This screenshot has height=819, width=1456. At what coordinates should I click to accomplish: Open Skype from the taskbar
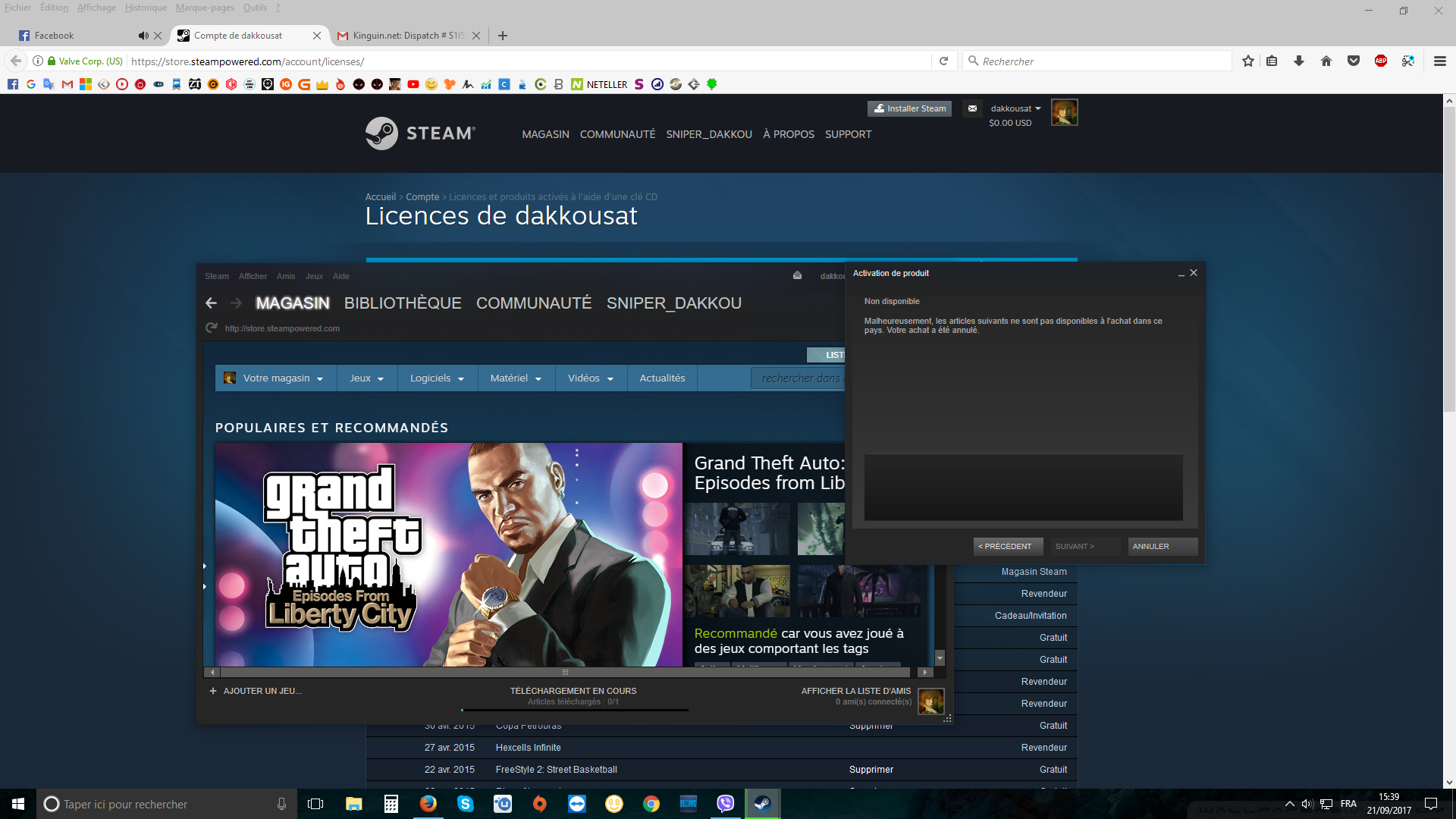[466, 804]
